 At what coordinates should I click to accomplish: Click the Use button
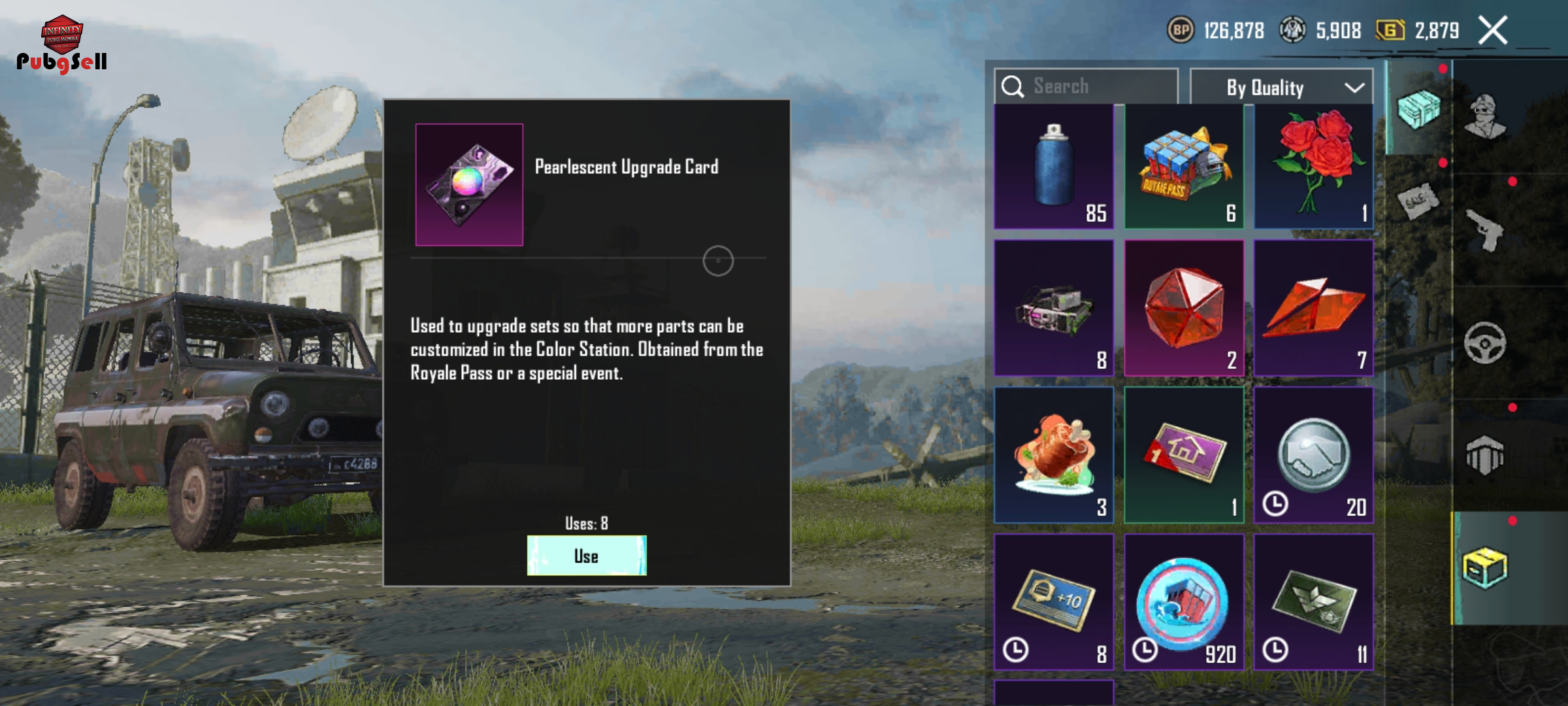tap(587, 556)
